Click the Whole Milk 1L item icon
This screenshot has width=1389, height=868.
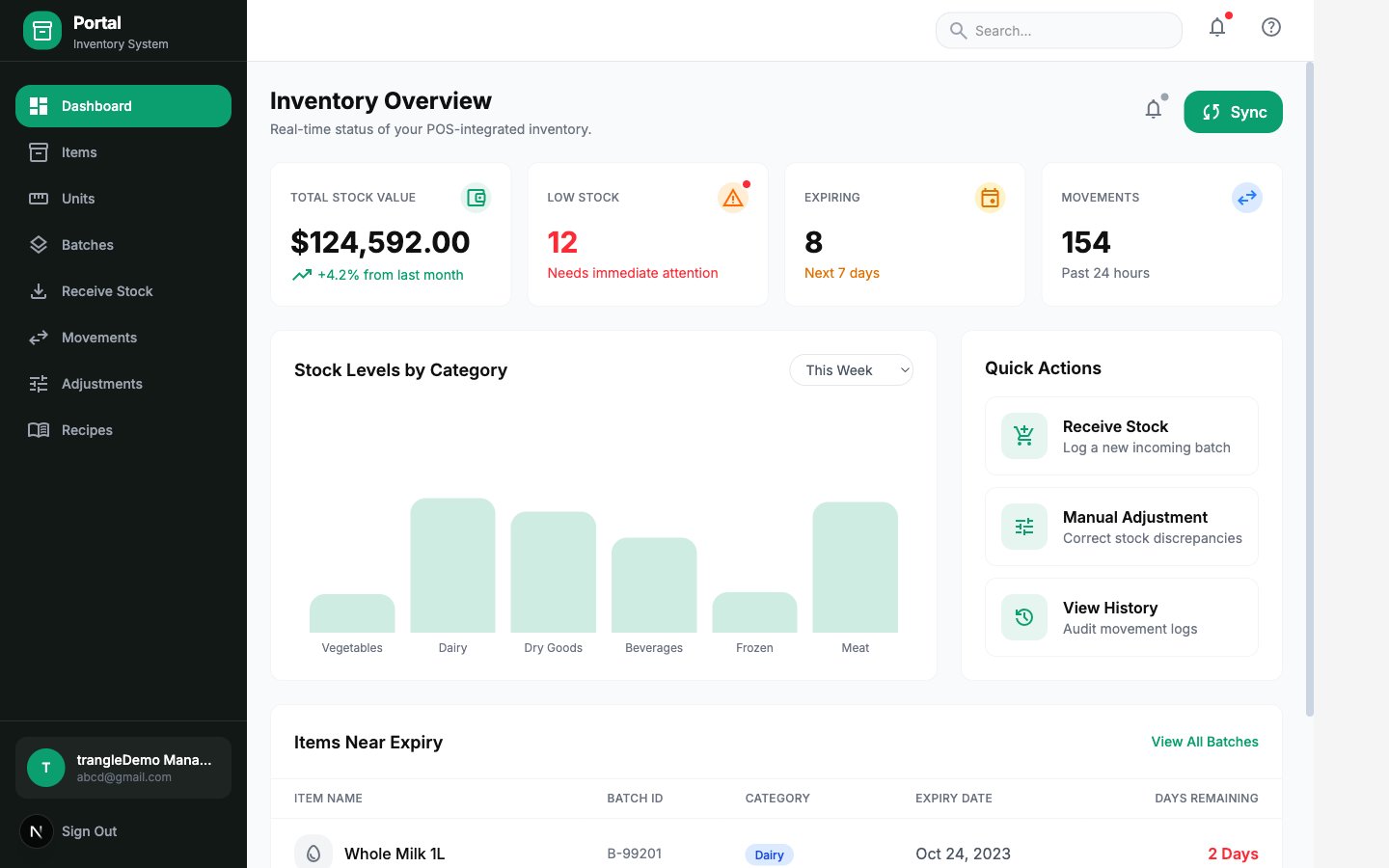(313, 853)
